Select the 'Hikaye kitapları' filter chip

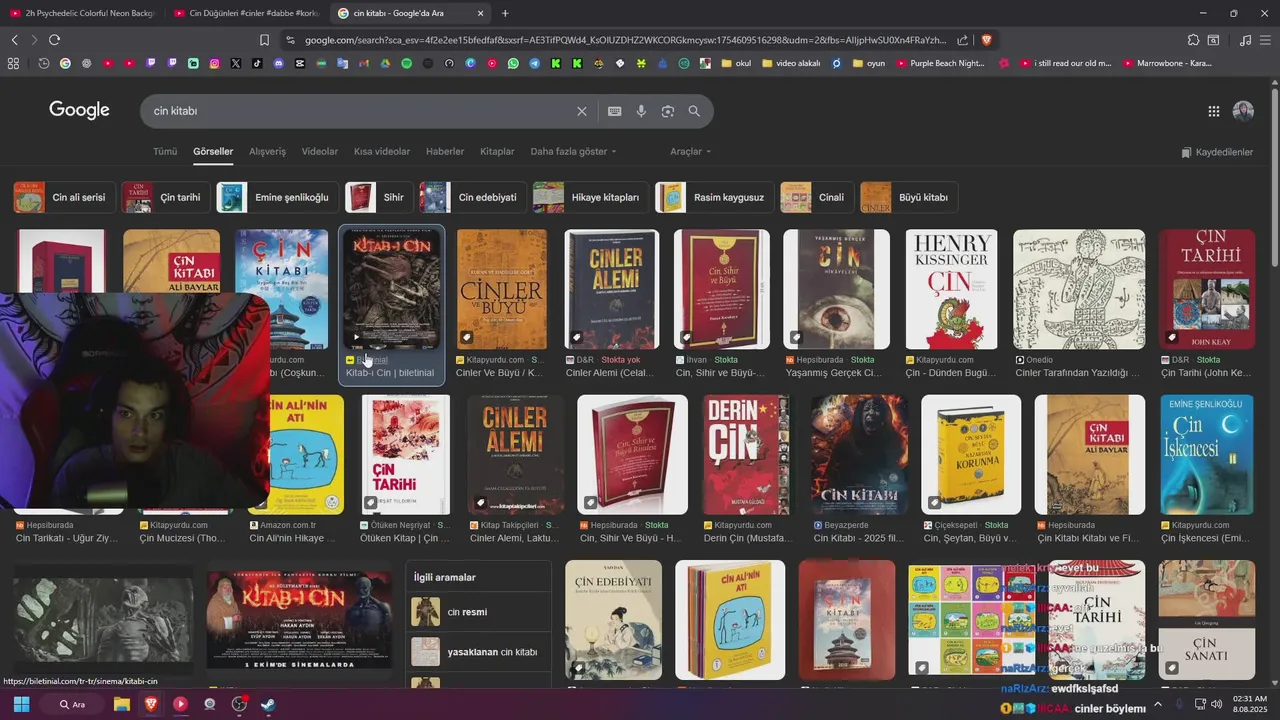pos(591,198)
